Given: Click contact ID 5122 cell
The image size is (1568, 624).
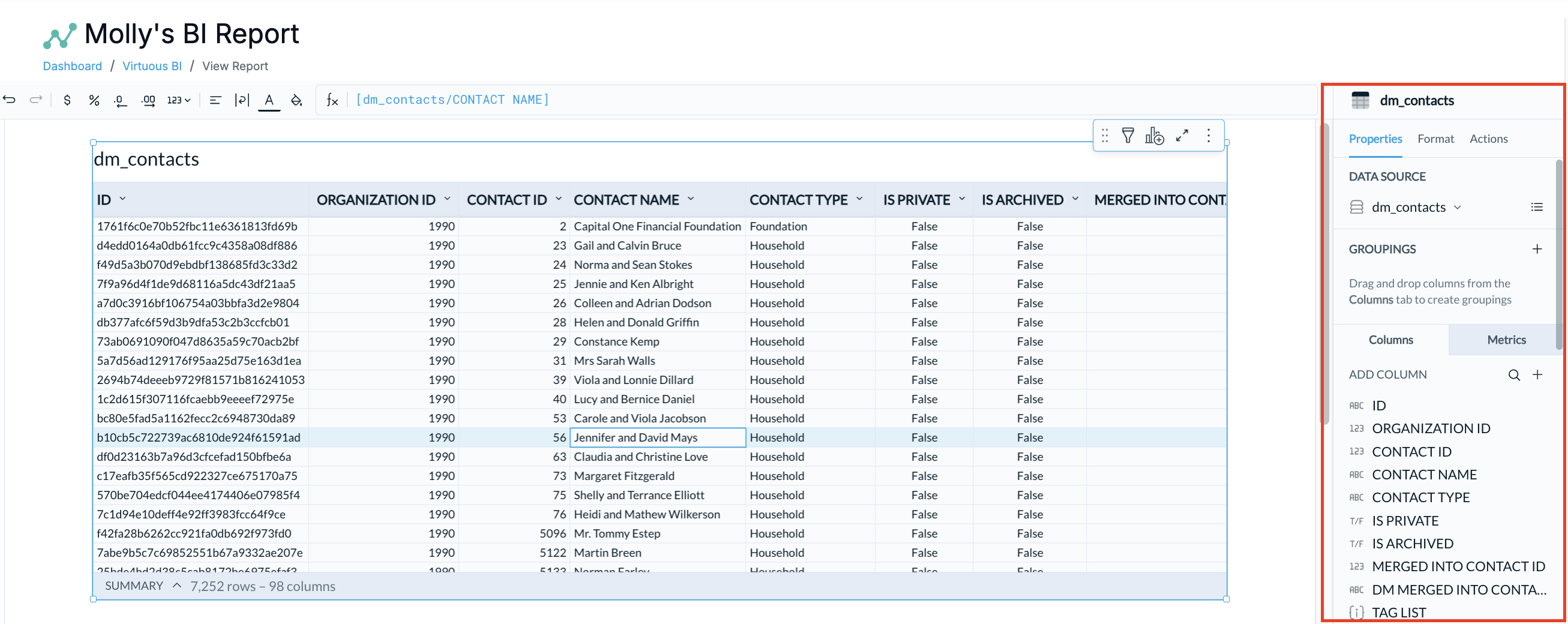Looking at the screenshot, I should click(x=513, y=553).
